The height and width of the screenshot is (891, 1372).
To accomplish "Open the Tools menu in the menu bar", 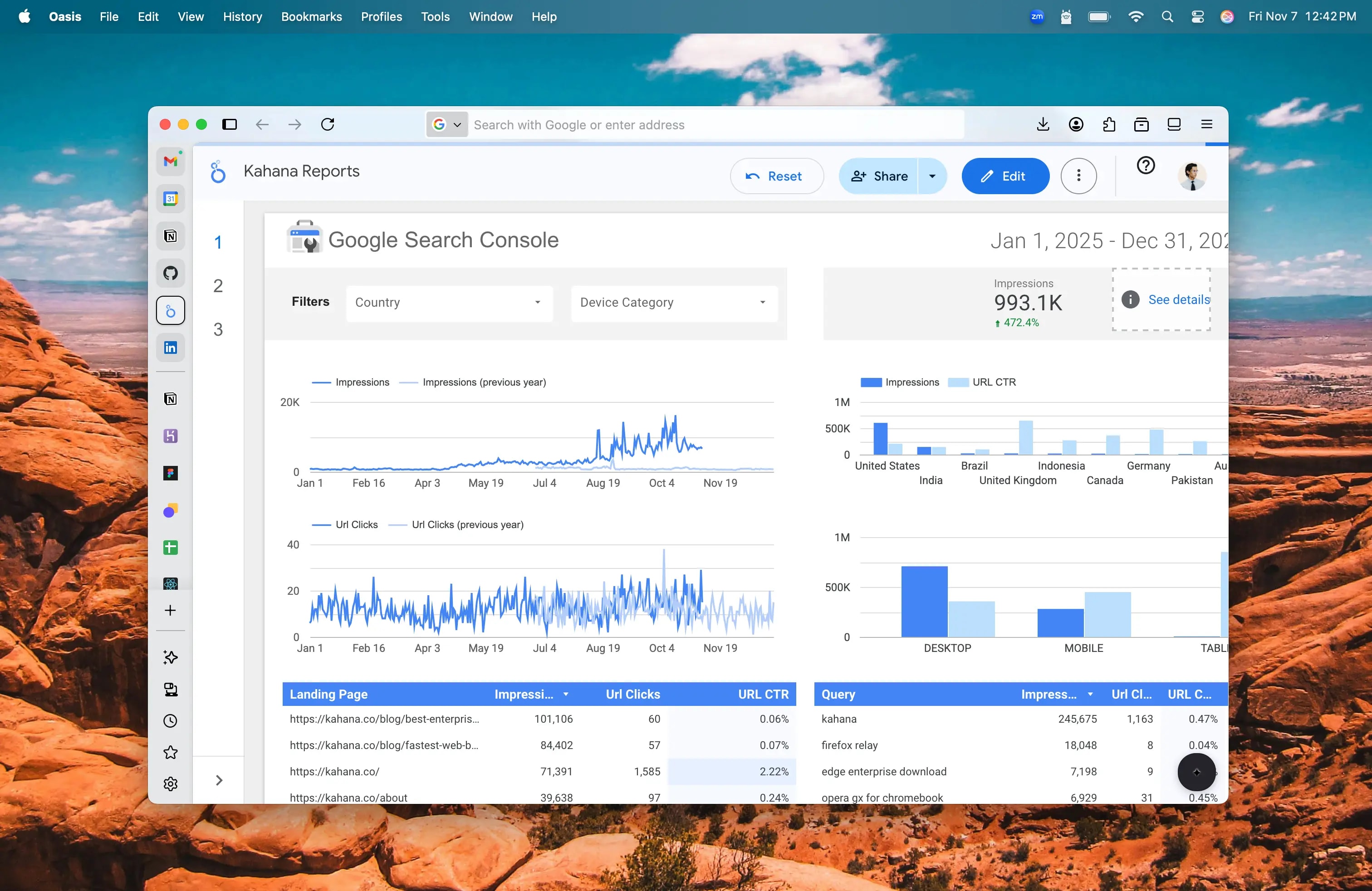I will click(x=435, y=17).
